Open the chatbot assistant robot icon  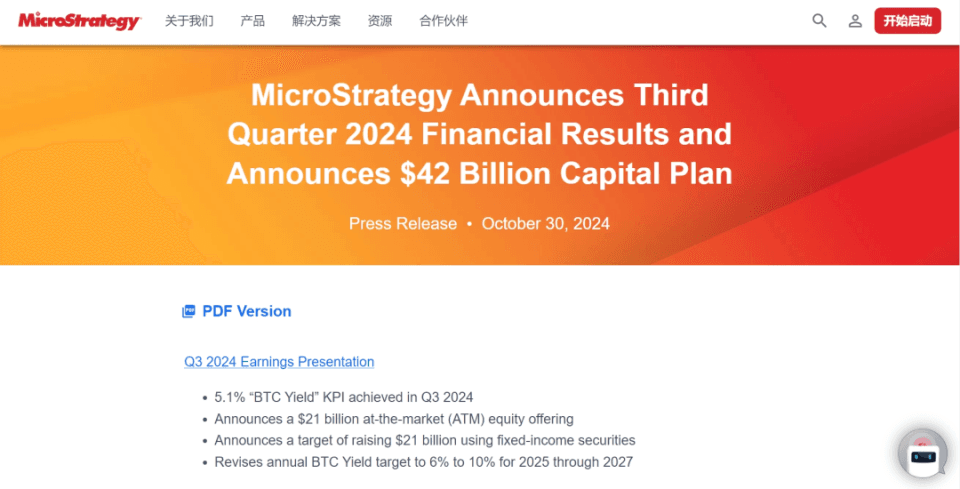[923, 454]
